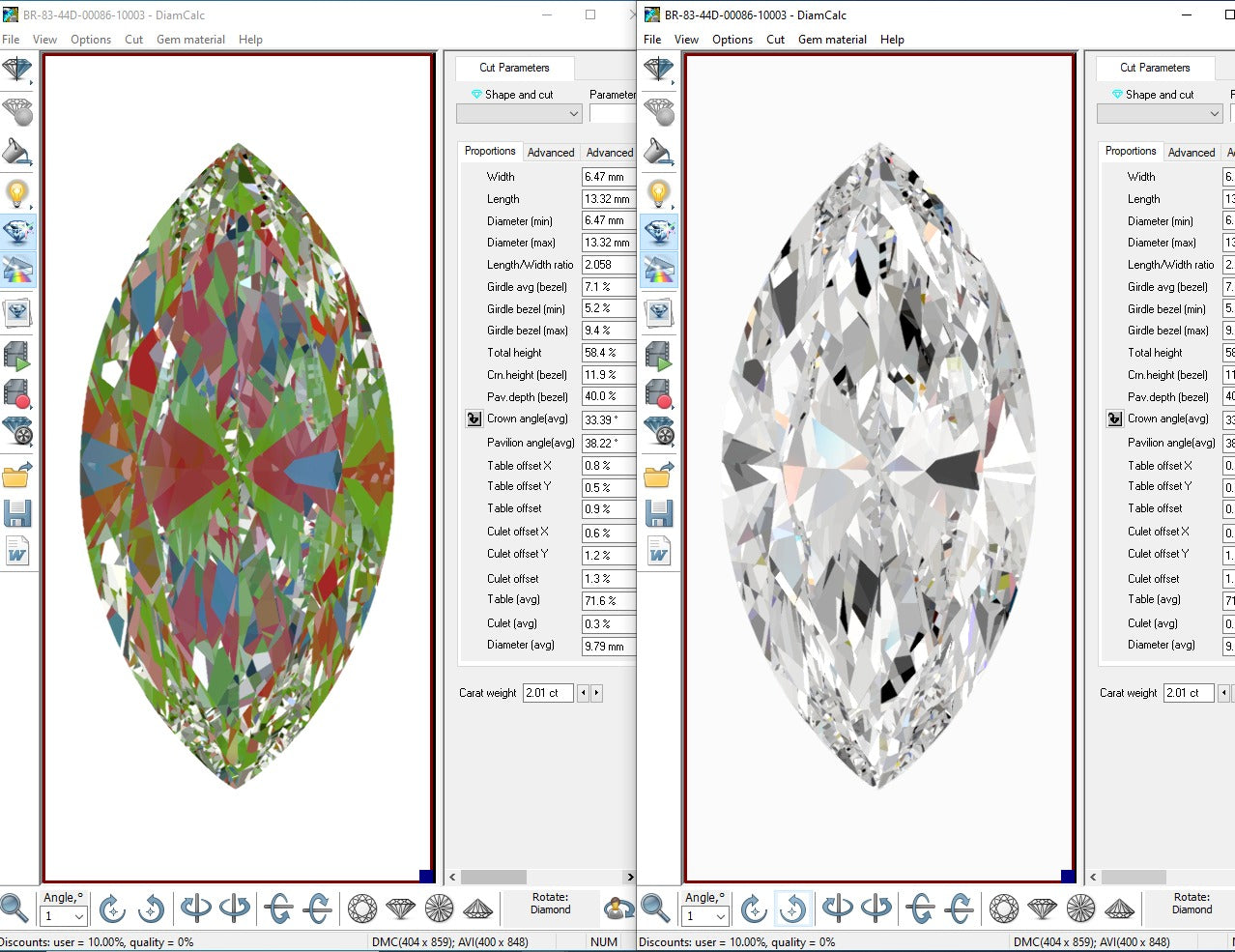This screenshot has width=1235, height=952.
Task: Select the Proportions tab in right window
Action: coord(1131,152)
